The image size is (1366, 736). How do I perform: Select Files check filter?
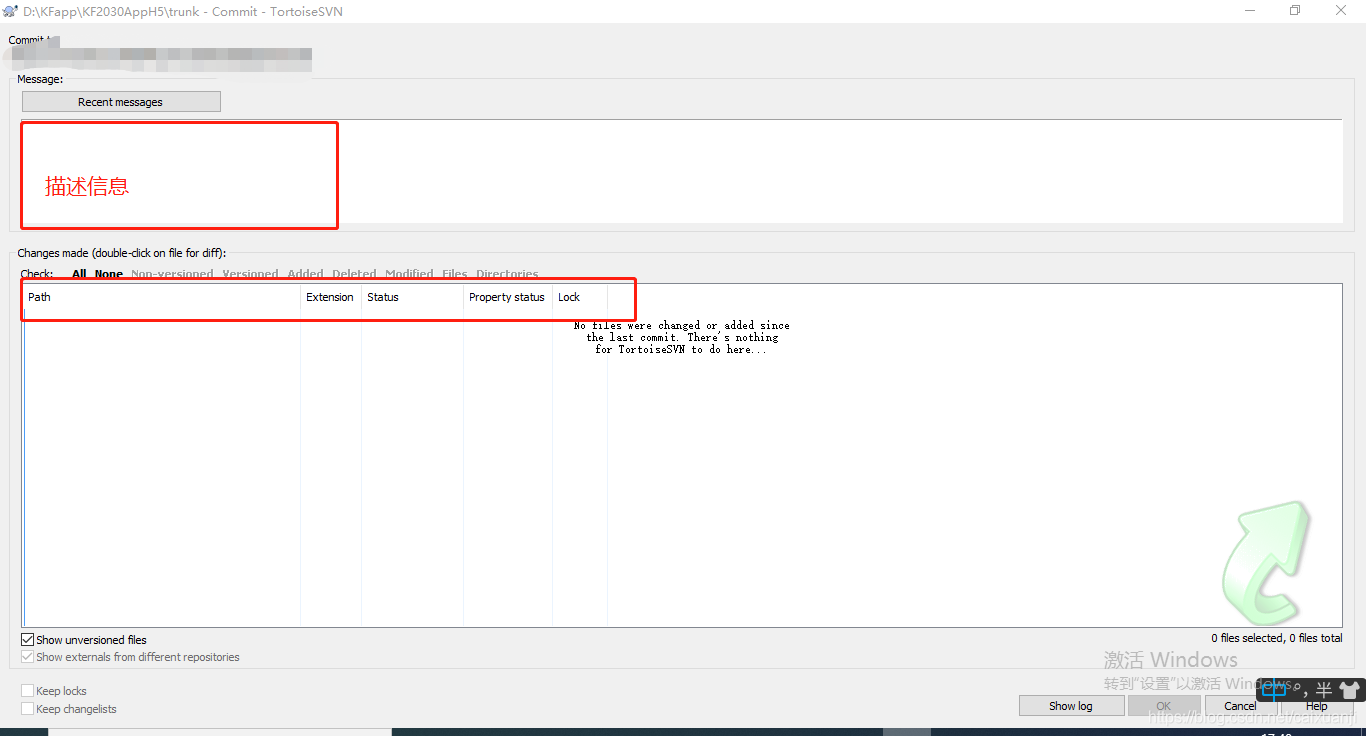[455, 274]
